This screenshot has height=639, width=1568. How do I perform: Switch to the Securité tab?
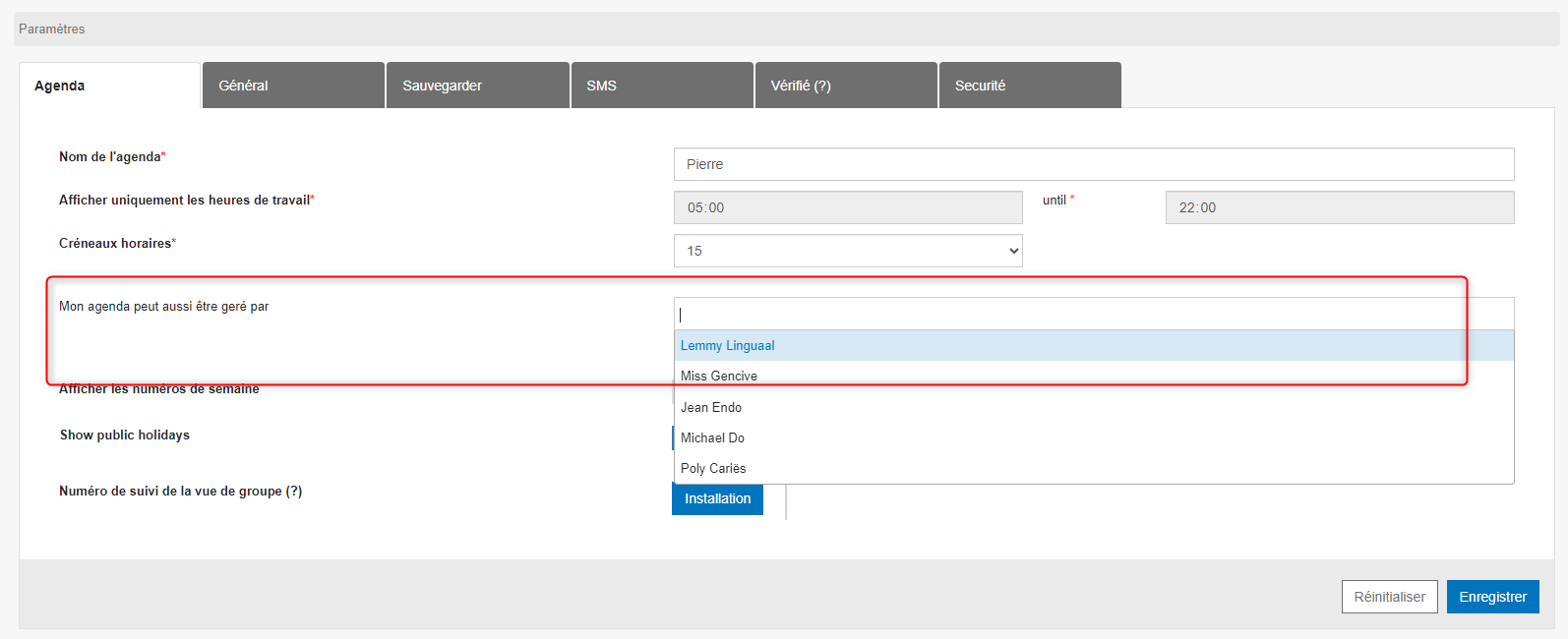click(1029, 86)
